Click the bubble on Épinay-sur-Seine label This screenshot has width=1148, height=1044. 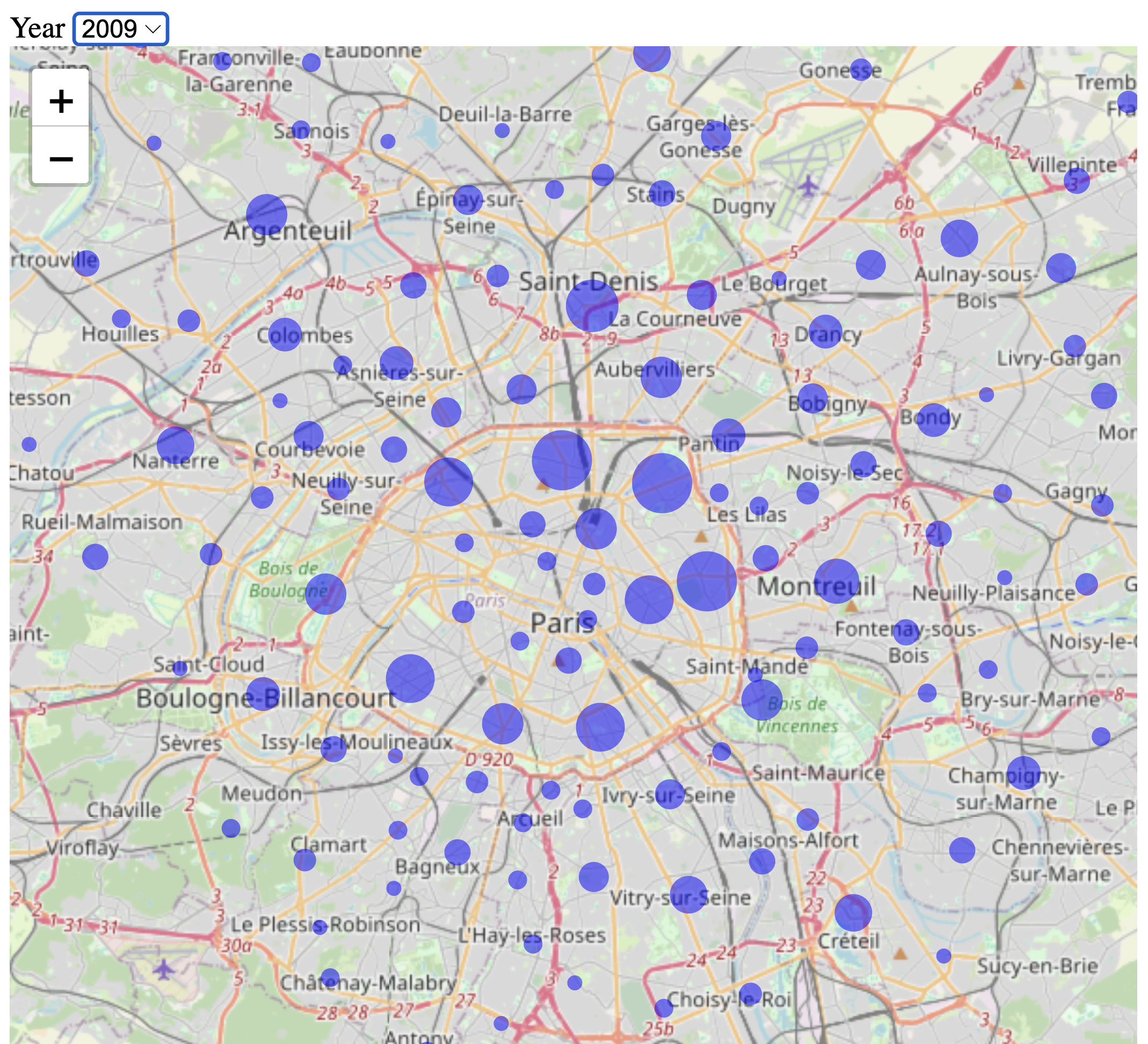coord(468,199)
